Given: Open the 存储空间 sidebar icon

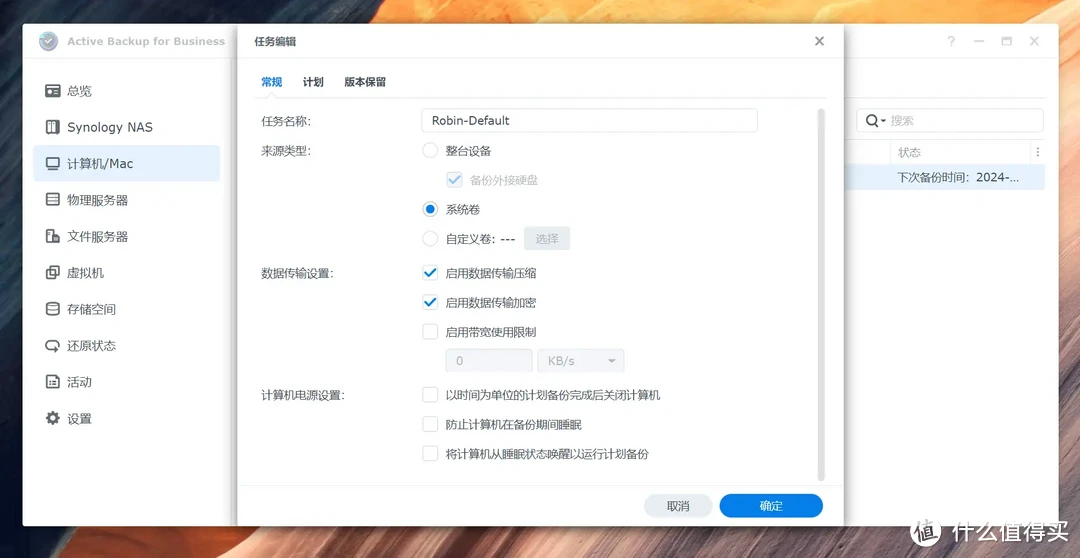Looking at the screenshot, I should tap(52, 309).
